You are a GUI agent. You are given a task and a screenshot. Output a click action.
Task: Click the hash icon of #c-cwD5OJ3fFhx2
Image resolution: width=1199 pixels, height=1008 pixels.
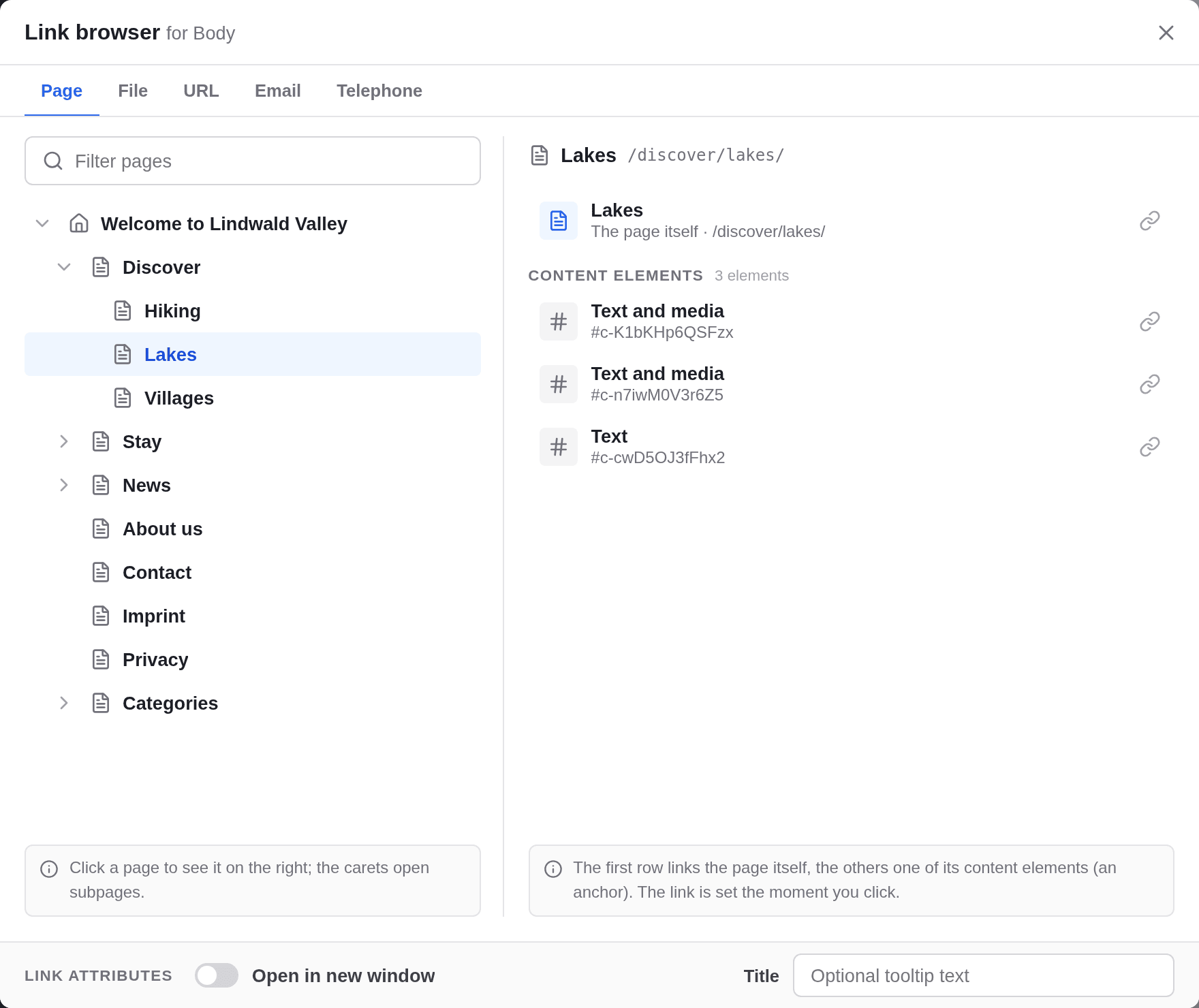559,447
